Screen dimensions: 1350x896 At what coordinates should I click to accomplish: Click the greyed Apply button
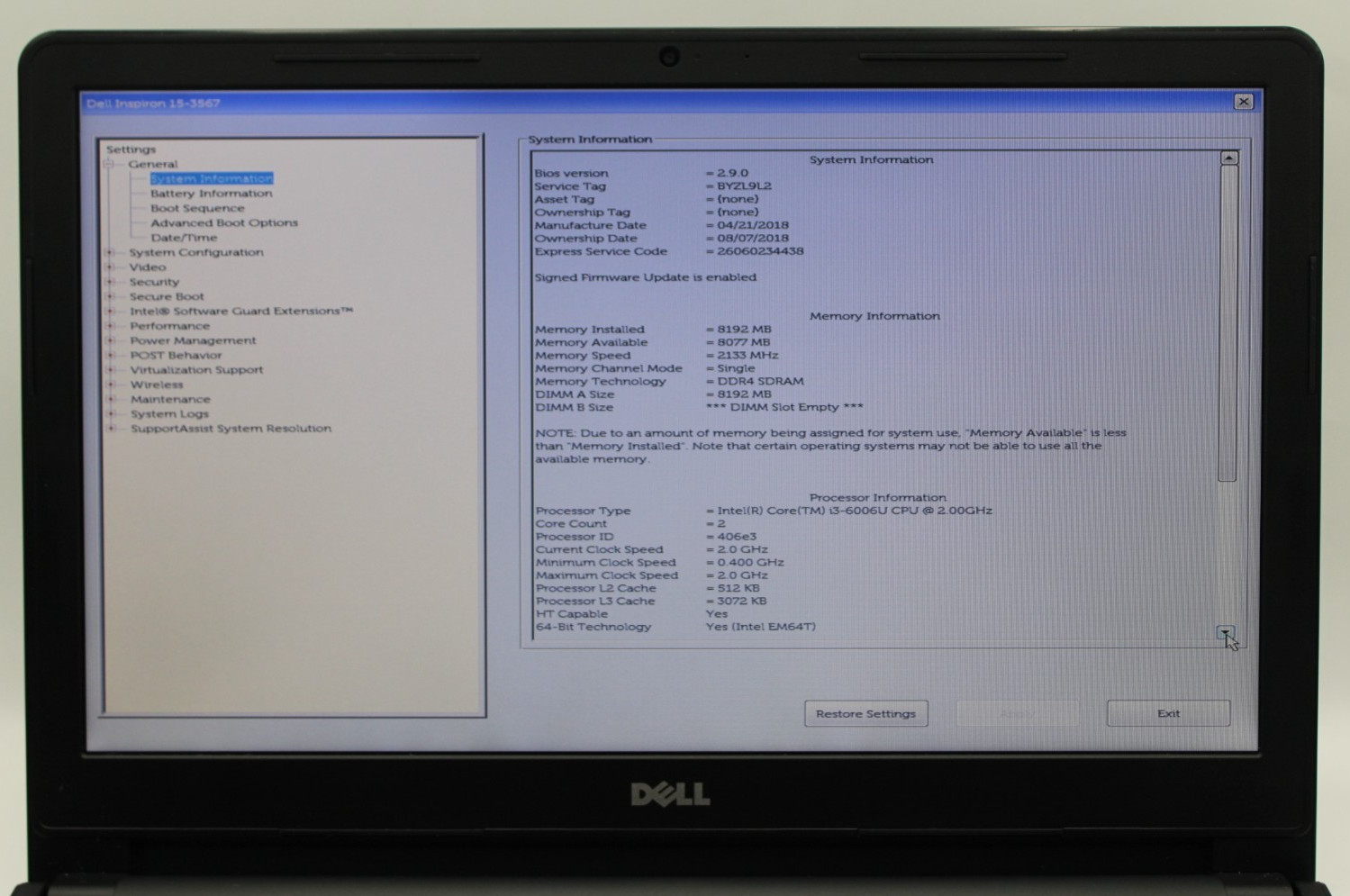pos(1017,713)
